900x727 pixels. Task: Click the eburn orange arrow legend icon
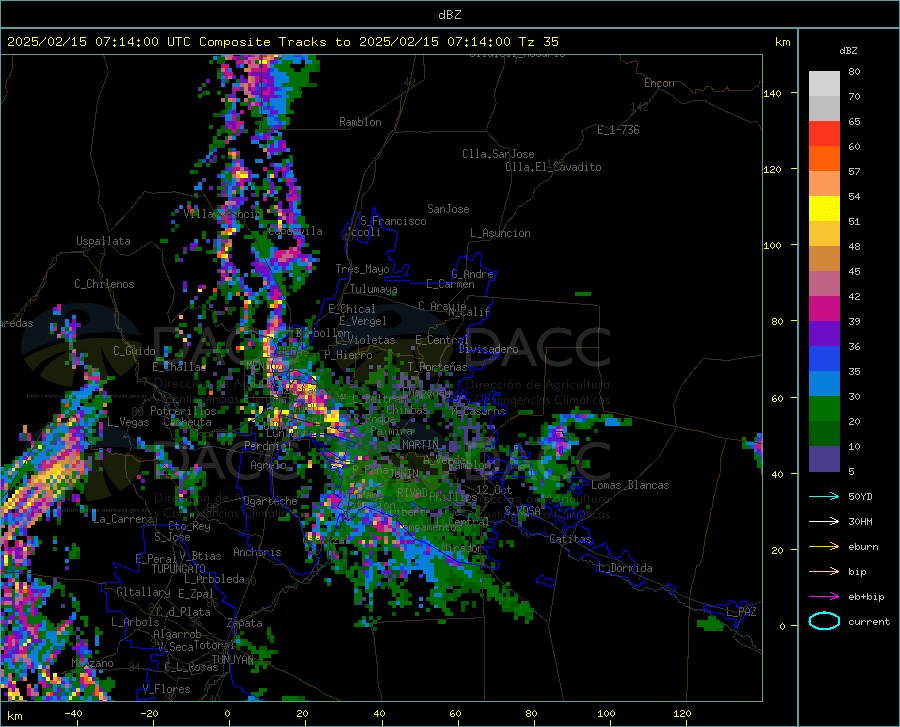click(824, 546)
